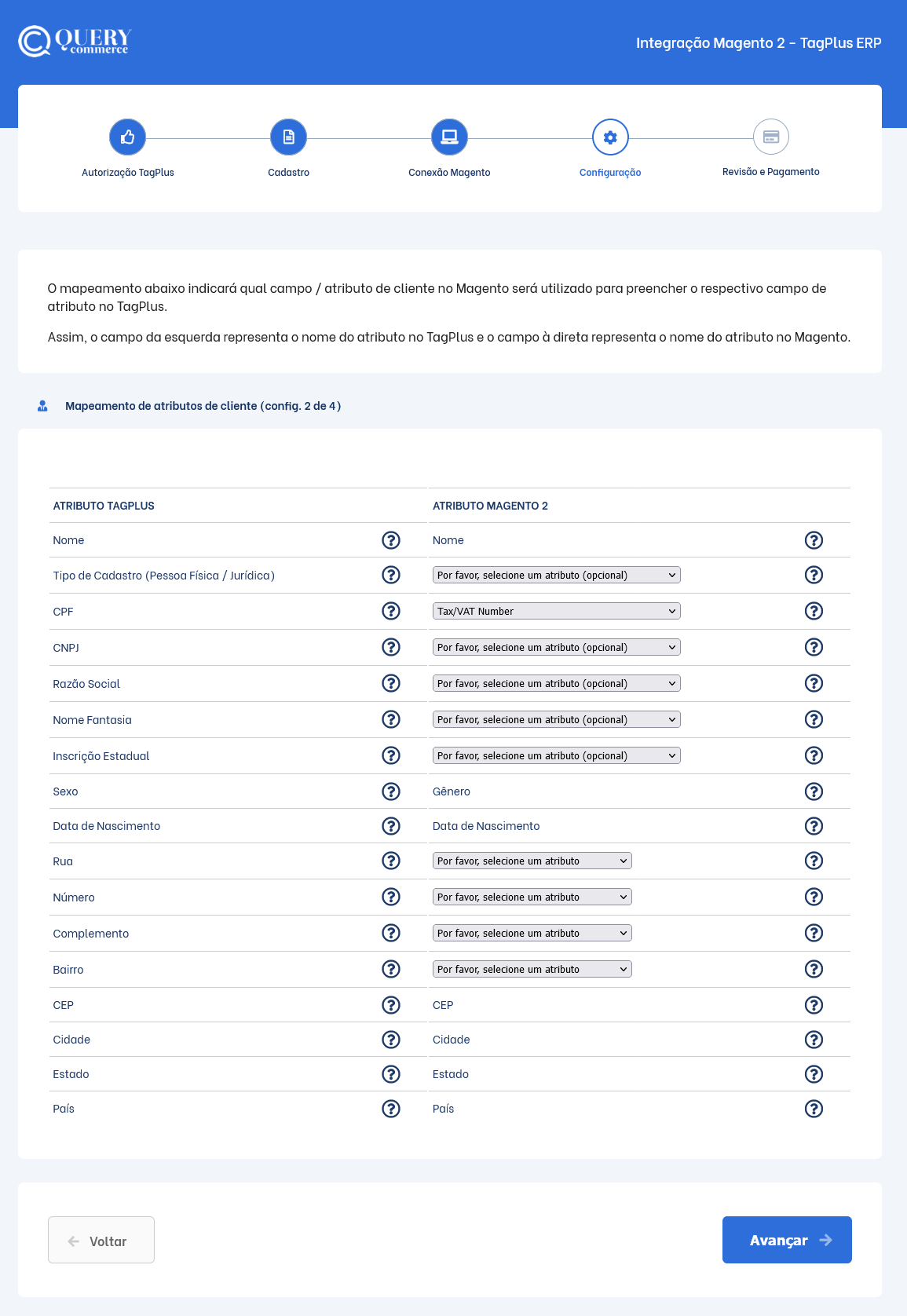
Task: Open help icon for TagPlus Rua
Action: pyautogui.click(x=391, y=861)
